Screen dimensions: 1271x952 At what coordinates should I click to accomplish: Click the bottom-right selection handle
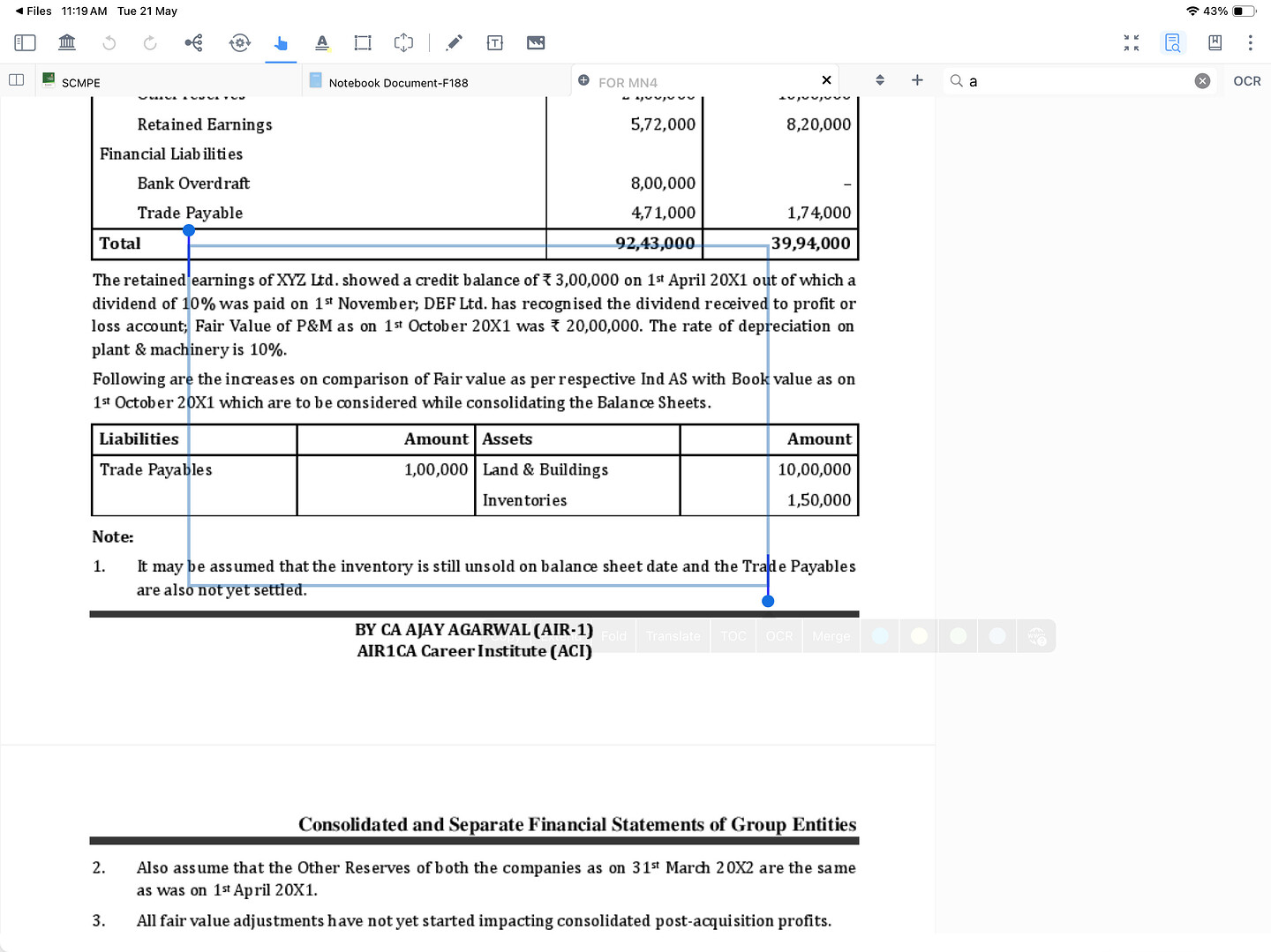[x=768, y=601]
